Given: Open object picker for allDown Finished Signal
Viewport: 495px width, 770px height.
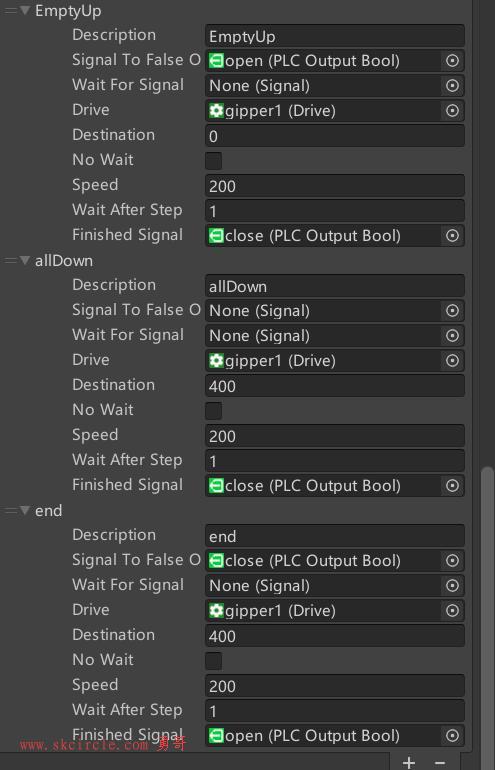Looking at the screenshot, I should coord(452,486).
